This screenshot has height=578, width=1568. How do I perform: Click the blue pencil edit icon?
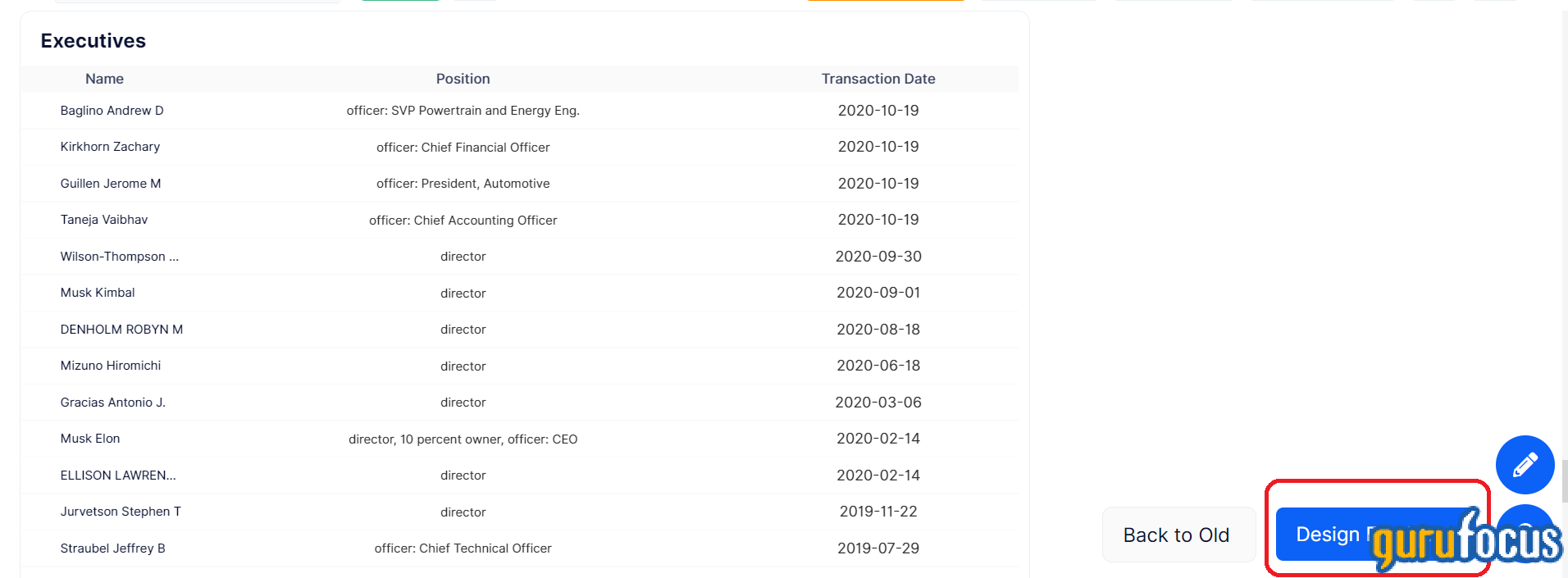coord(1525,465)
